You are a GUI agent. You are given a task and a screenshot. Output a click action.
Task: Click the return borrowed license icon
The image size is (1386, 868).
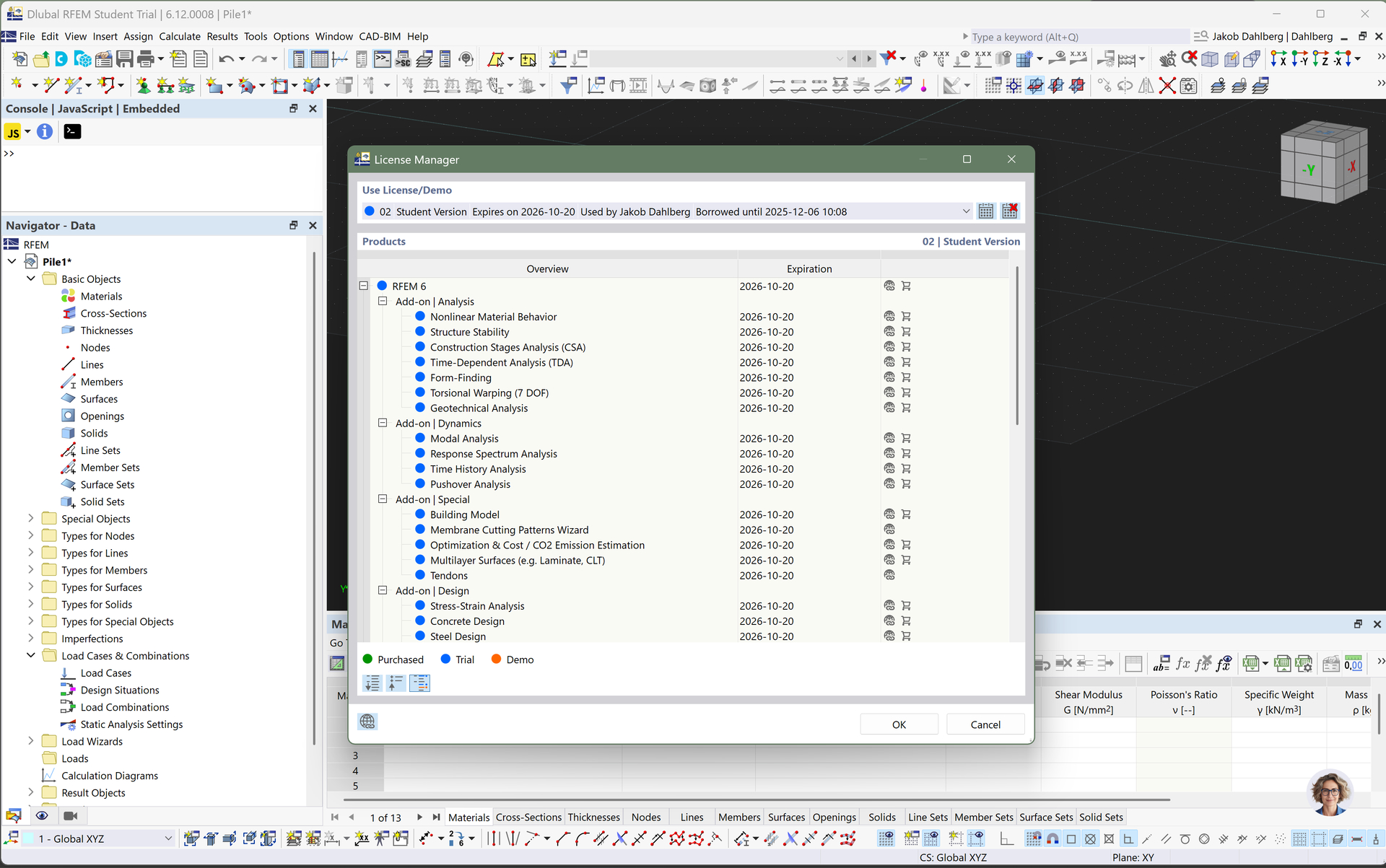point(1009,211)
